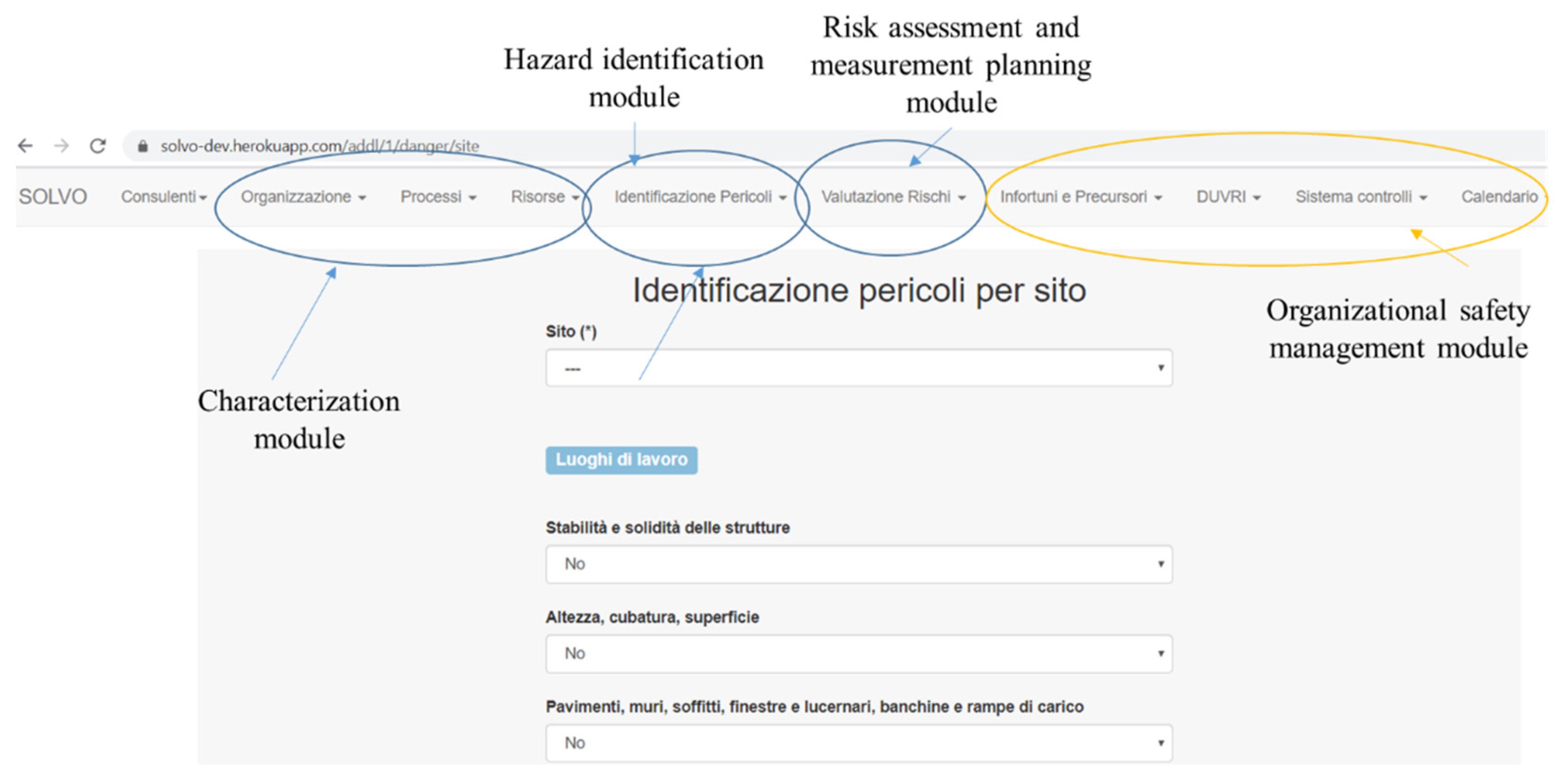Open the Sito (*) dropdown
This screenshot has height=784, width=1567.
tap(858, 368)
